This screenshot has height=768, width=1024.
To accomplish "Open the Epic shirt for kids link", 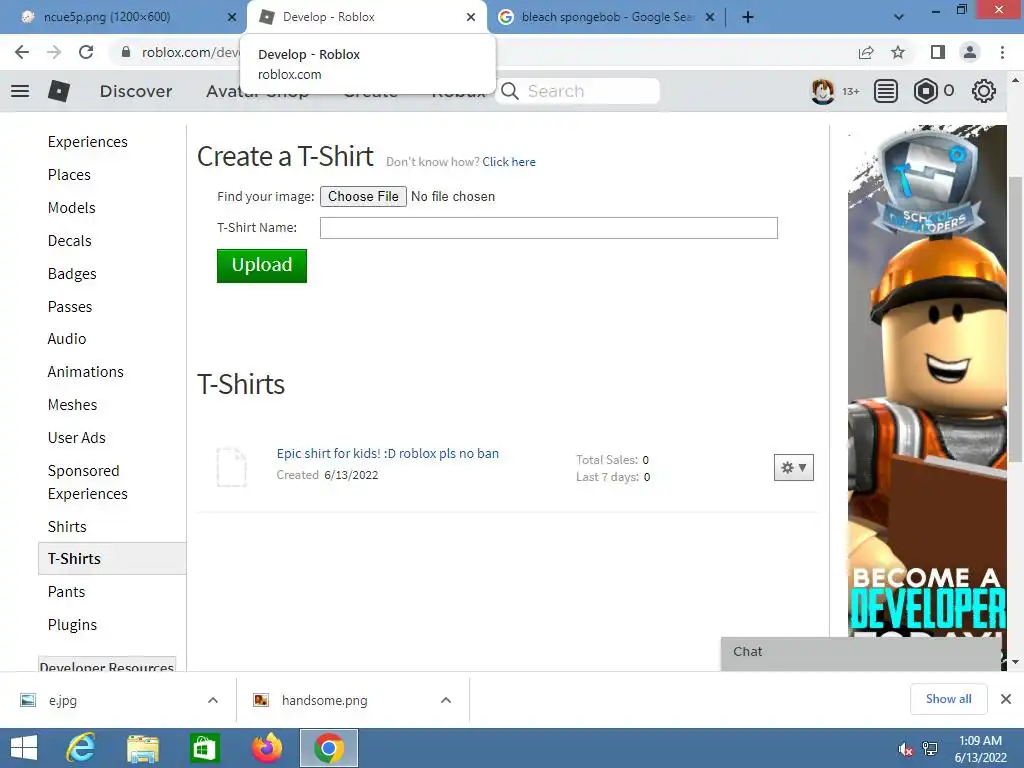I will [x=387, y=453].
